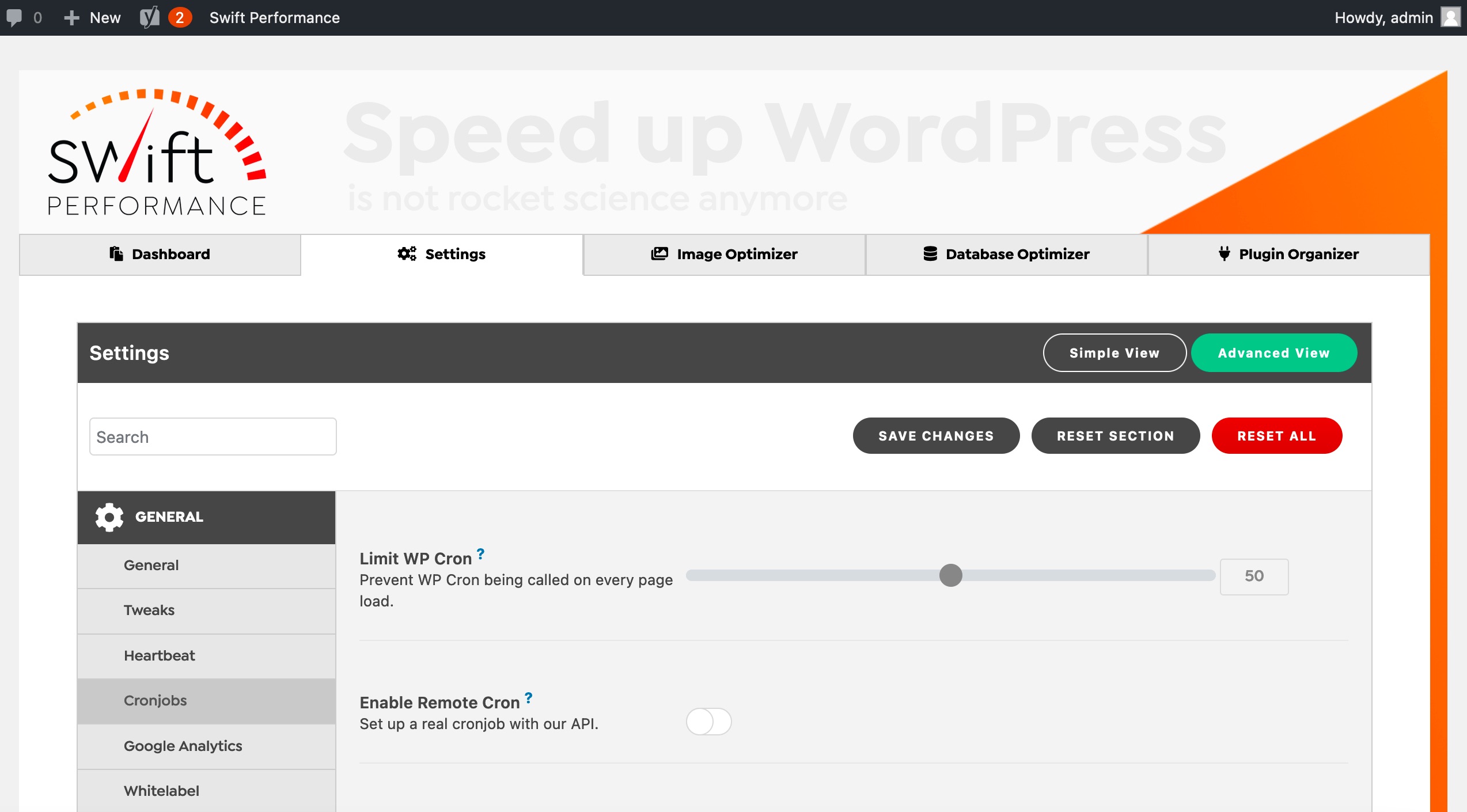Image resolution: width=1467 pixels, height=812 pixels.
Task: Open the Whitelabel subsection
Action: pyautogui.click(x=206, y=791)
